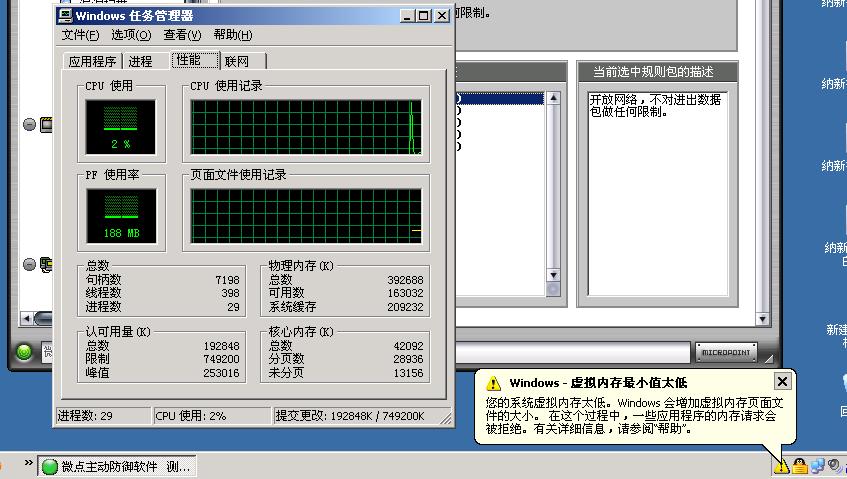Click the CPU usage 2 % gauge

pyautogui.click(x=120, y=127)
